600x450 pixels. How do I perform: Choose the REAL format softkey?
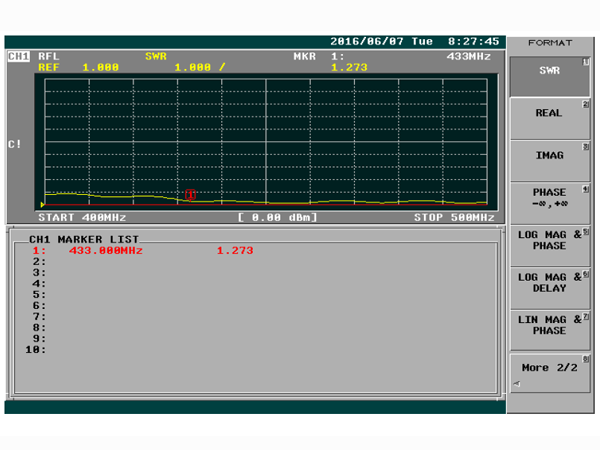coord(549,119)
